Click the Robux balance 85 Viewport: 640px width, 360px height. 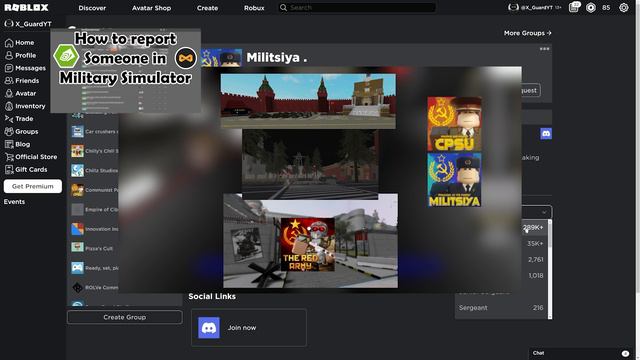pyautogui.click(x=606, y=7)
